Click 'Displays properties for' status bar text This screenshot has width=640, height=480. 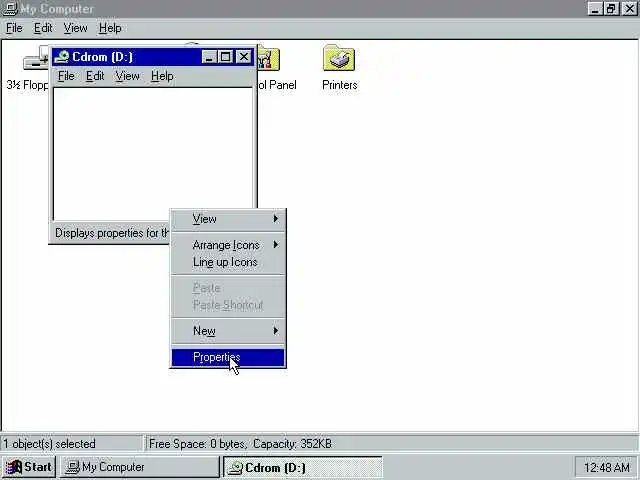click(111, 233)
